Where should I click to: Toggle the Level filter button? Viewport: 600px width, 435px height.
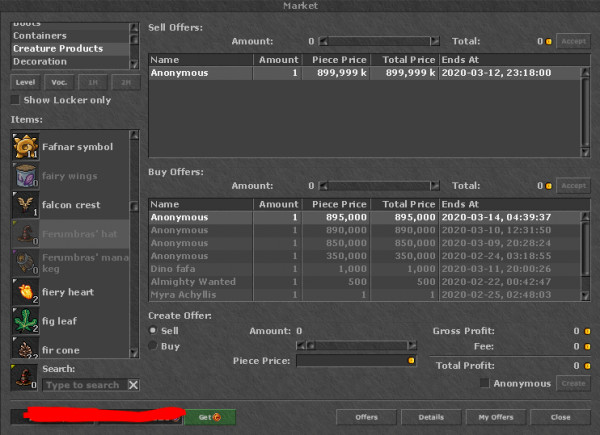[25, 82]
